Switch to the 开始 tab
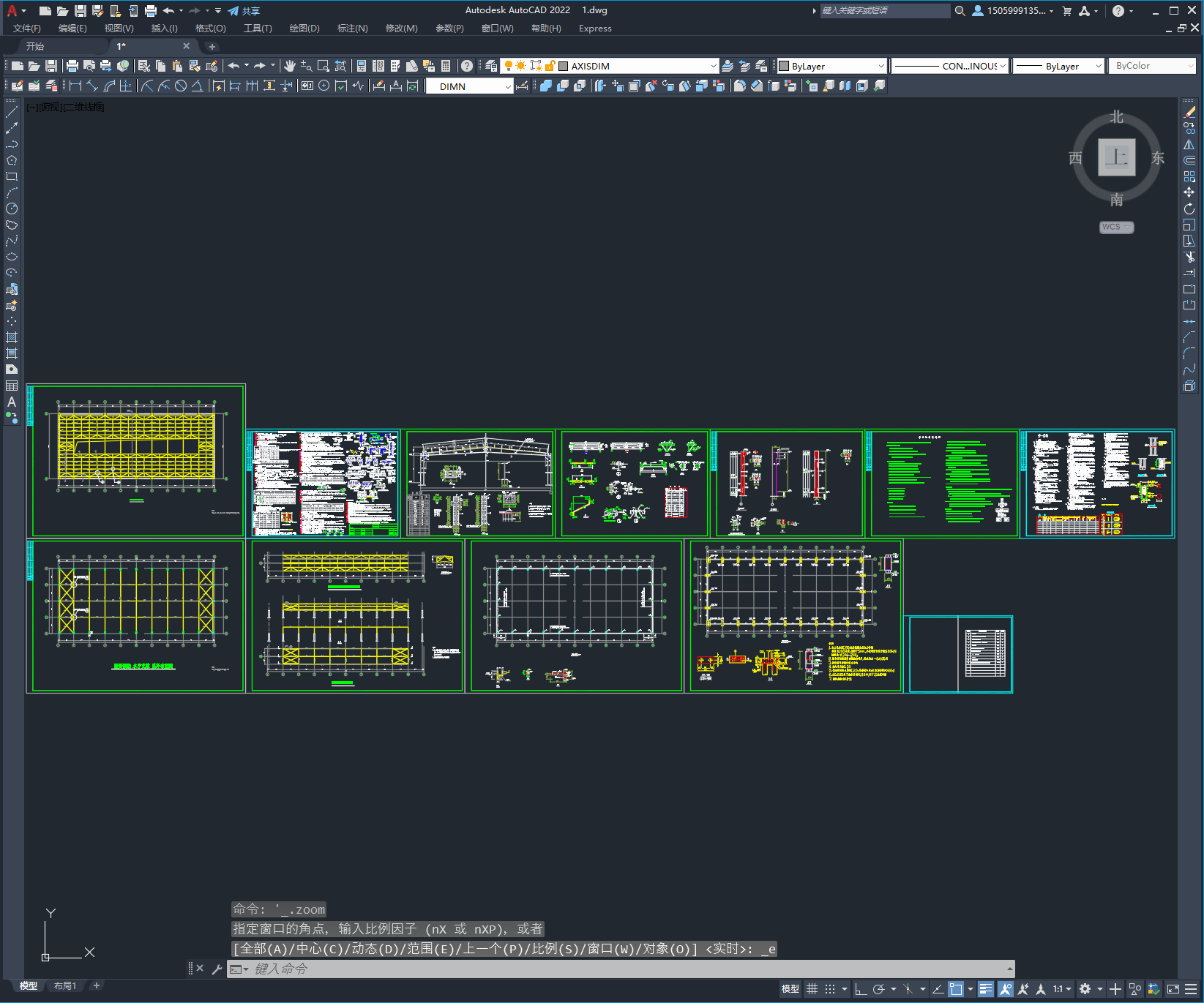 [x=35, y=46]
